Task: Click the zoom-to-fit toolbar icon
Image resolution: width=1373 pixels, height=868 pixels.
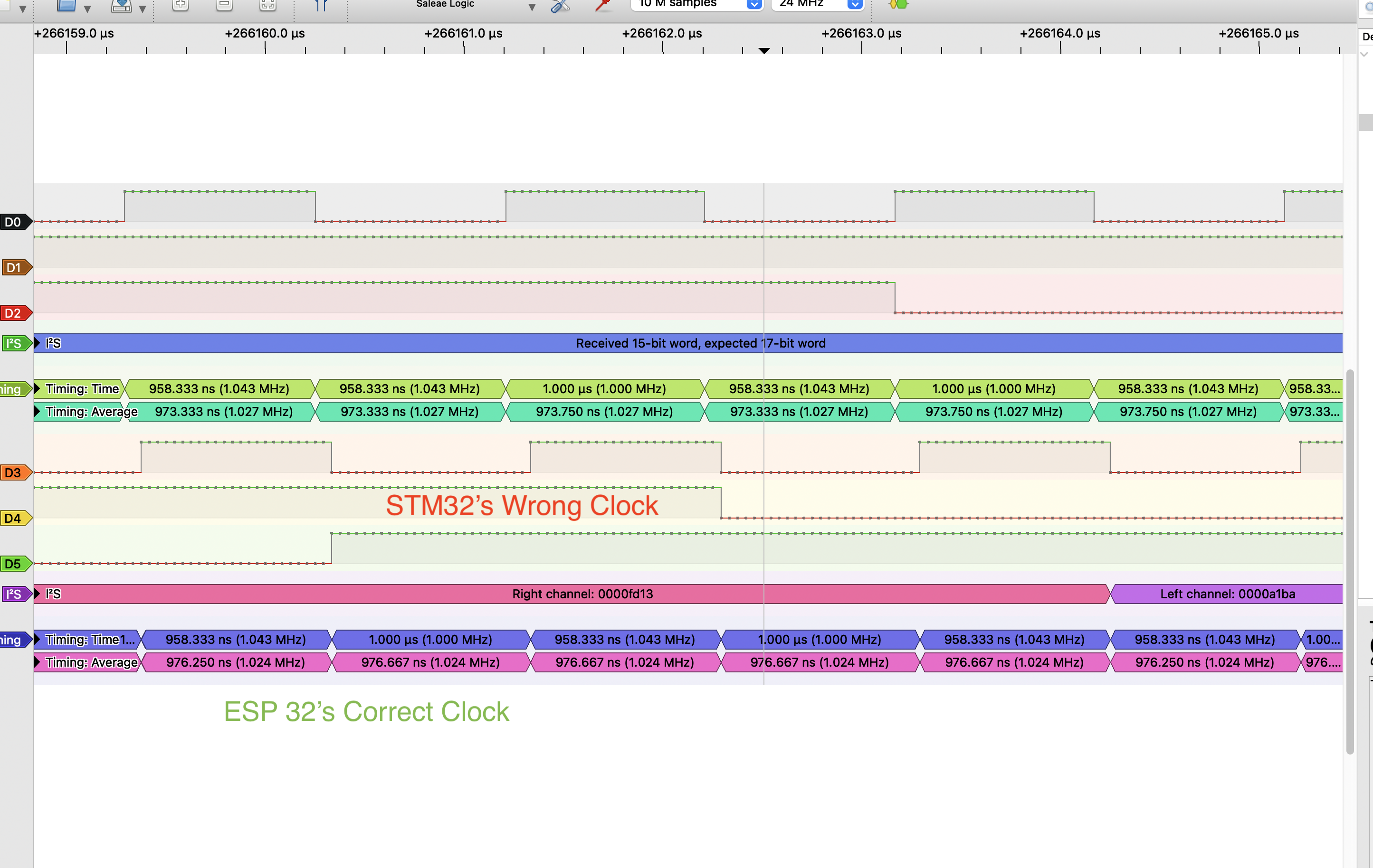Action: tap(267, 5)
